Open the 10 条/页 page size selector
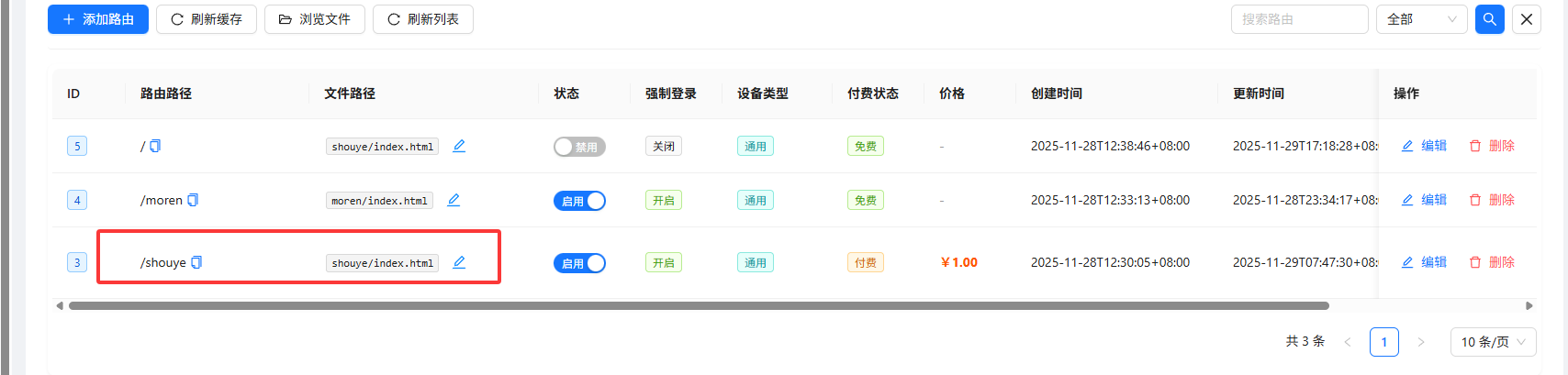This screenshot has height=375, width=1568. point(1493,342)
